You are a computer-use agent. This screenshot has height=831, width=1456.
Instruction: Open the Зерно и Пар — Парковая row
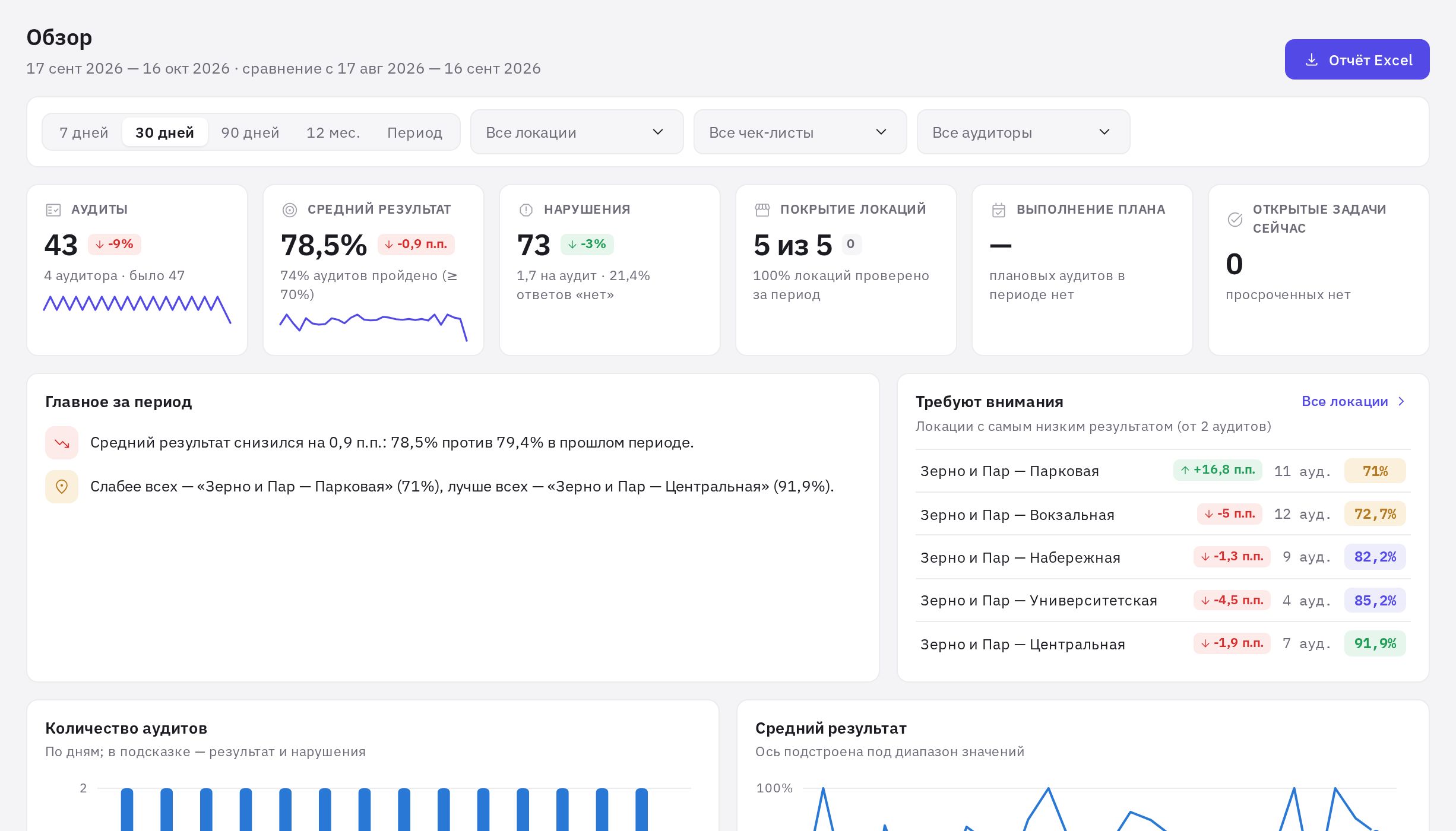[1163, 471]
